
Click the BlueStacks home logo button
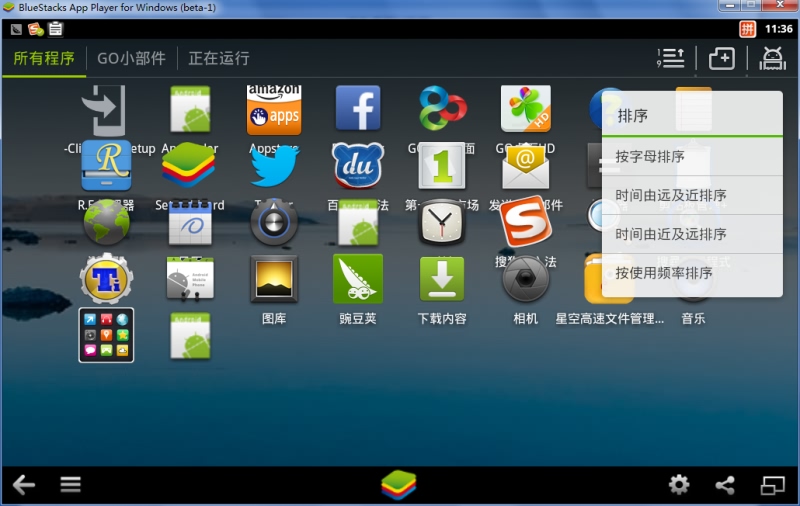pos(398,485)
